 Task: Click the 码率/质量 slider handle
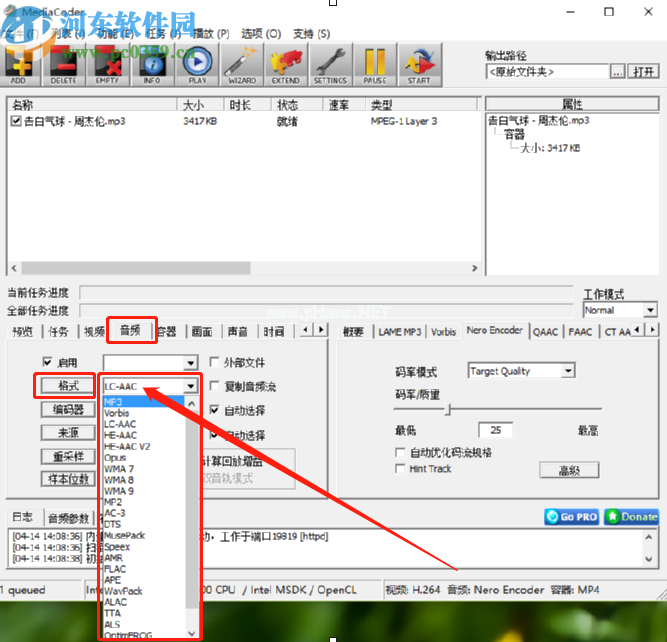447,408
